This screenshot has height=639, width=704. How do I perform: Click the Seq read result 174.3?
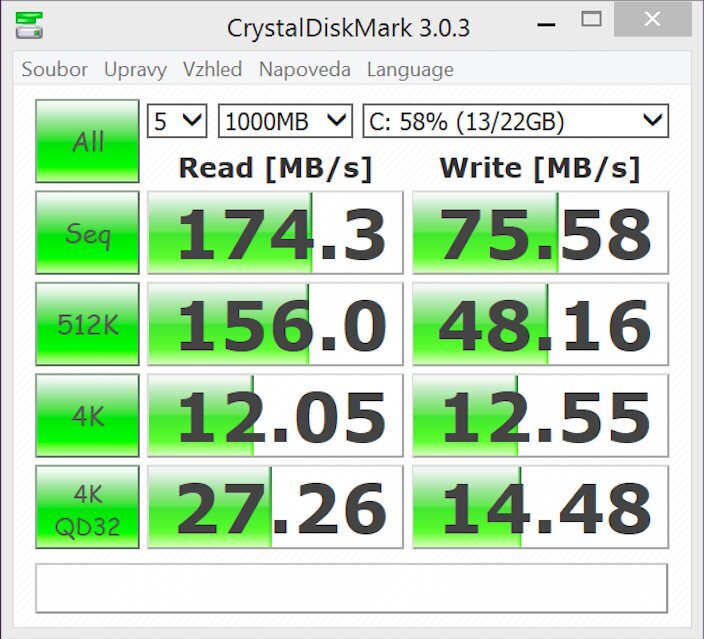click(x=275, y=233)
